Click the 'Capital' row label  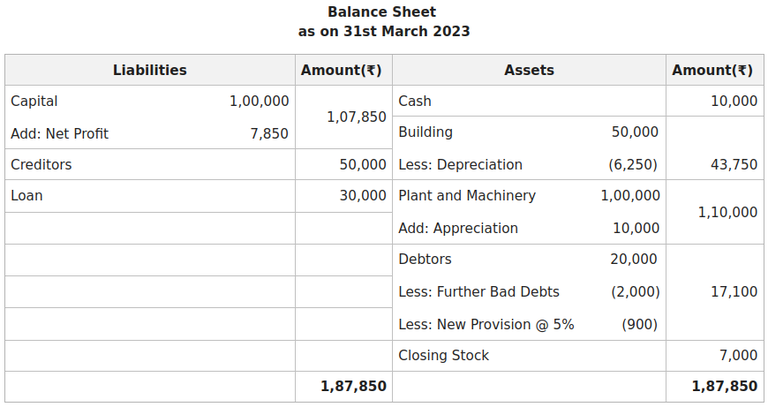click(x=34, y=101)
